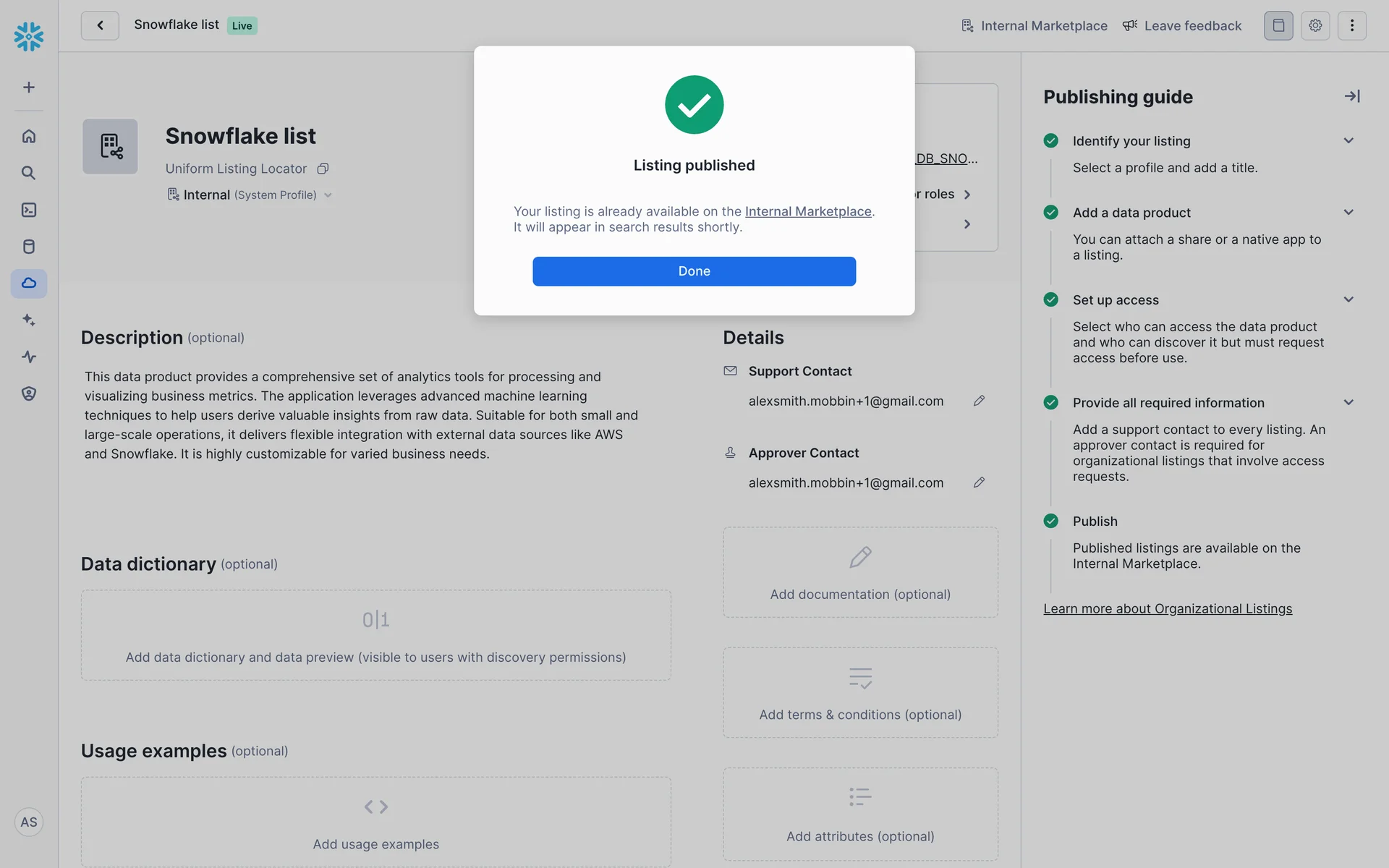
Task: Open the Internal System Profile dropdown
Action: [328, 195]
